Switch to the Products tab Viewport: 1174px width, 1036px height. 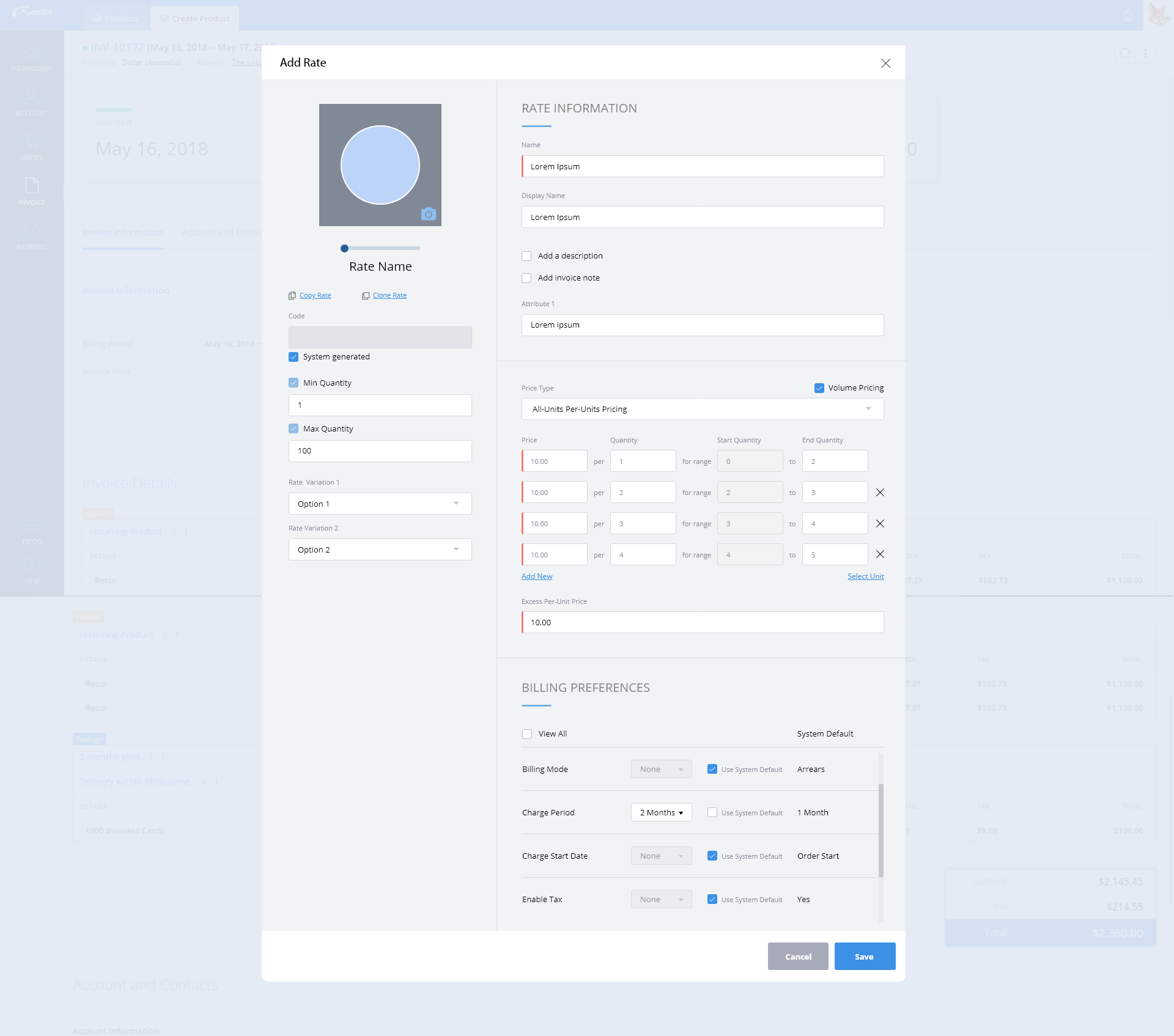pos(115,18)
